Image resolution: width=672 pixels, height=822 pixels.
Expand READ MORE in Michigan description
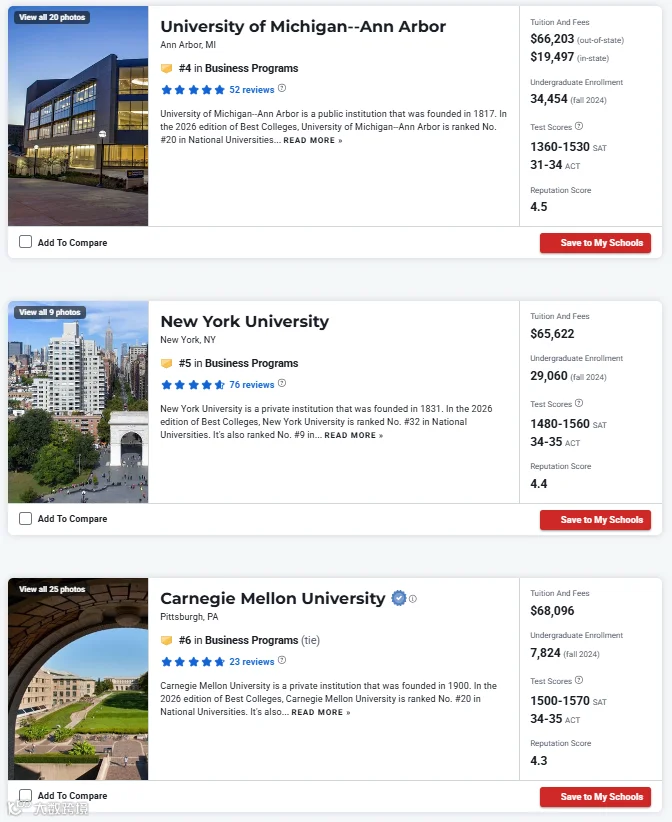[x=313, y=140]
